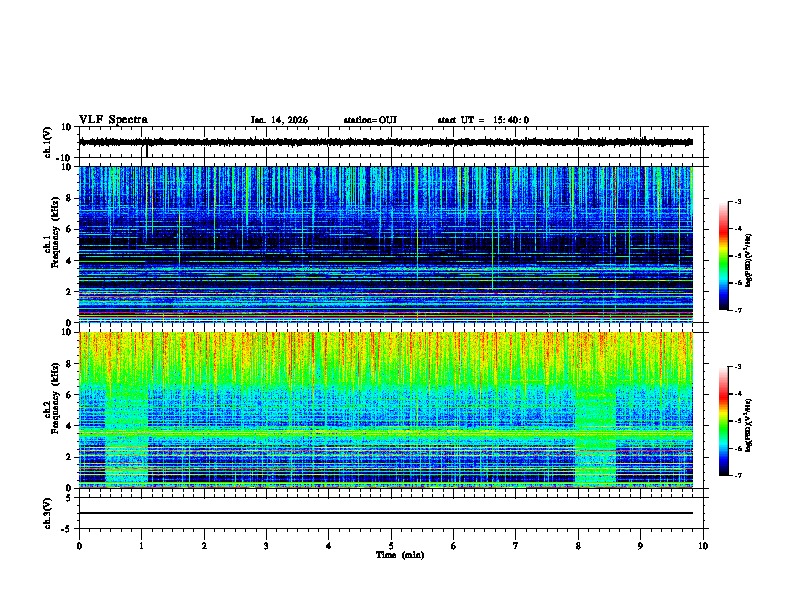The image size is (792, 612).
Task: Click the "VLF Spectra" plot title
Action: [113, 120]
